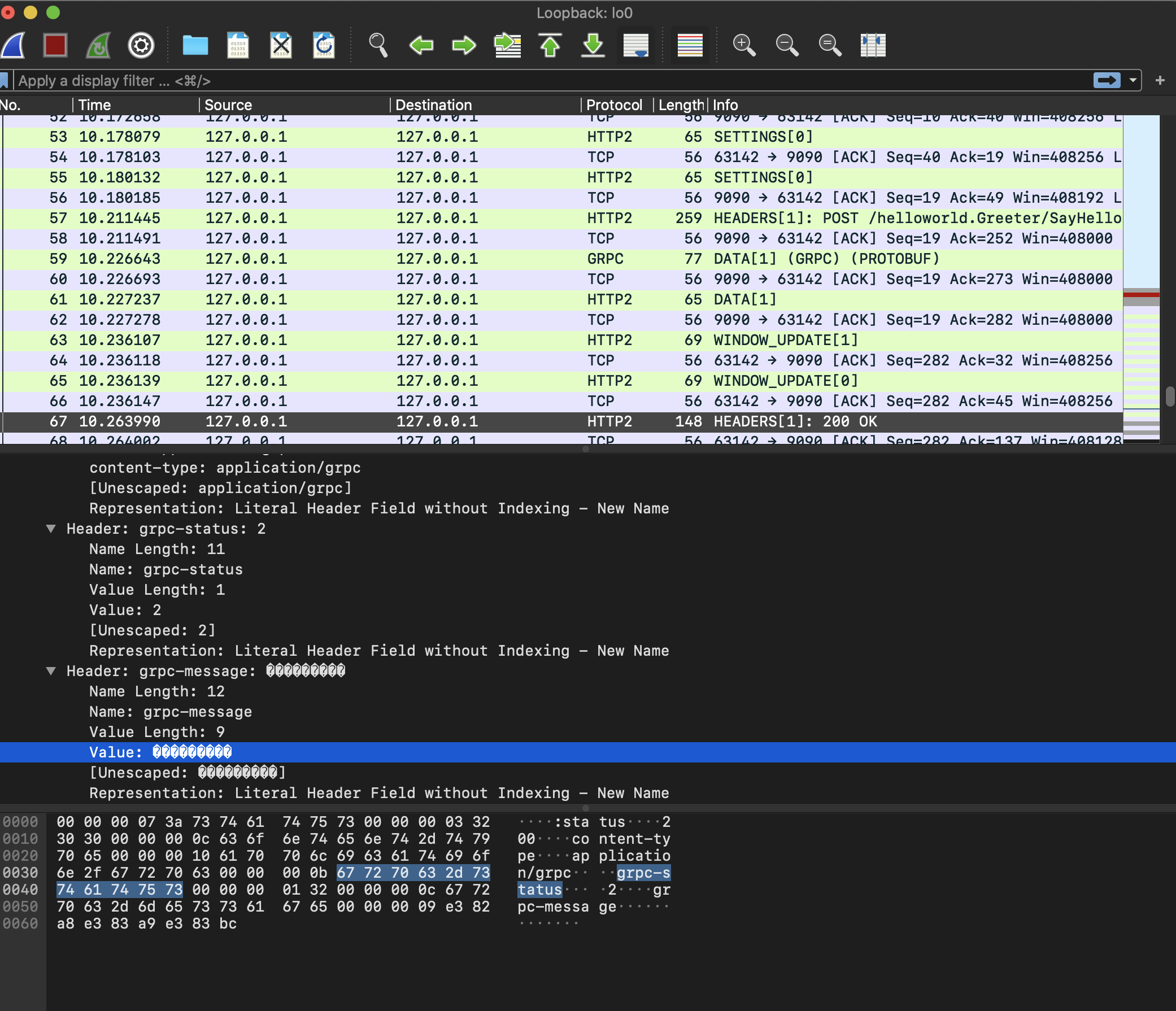Open a saved capture file
1176x1011 pixels.
[x=195, y=45]
